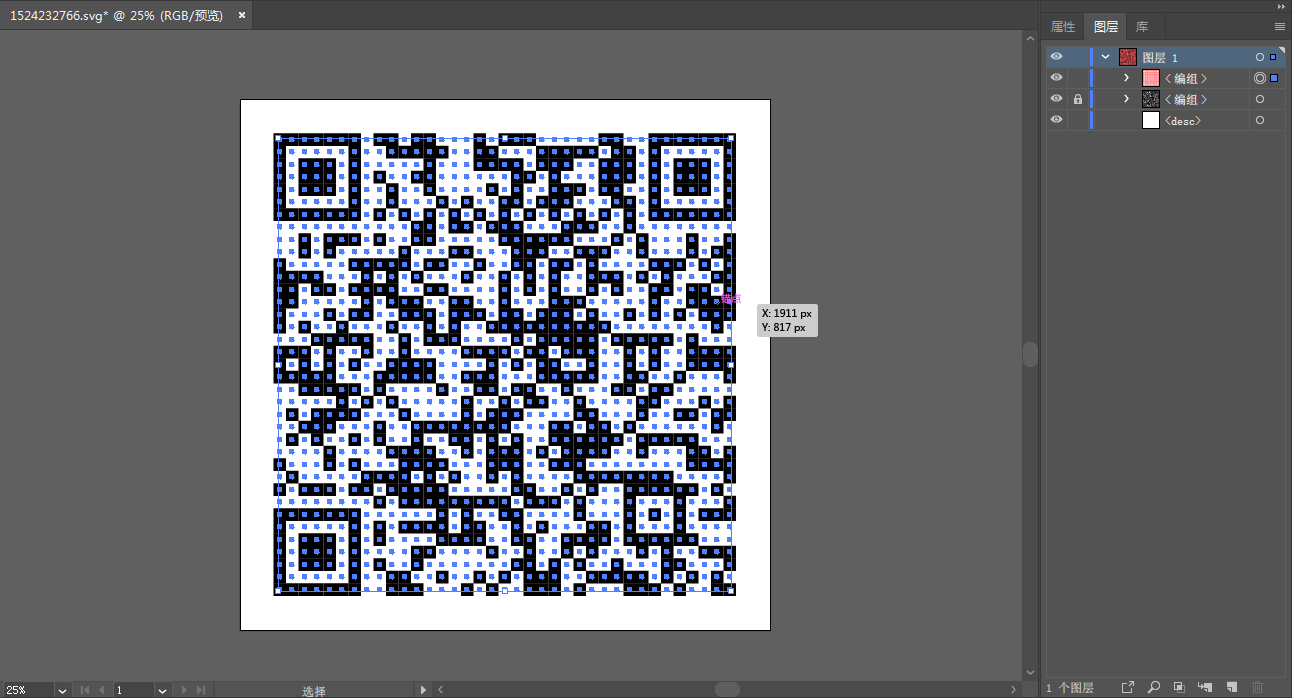Click the white desc thumbnail
Viewport: 1292px width, 698px height.
click(1151, 120)
